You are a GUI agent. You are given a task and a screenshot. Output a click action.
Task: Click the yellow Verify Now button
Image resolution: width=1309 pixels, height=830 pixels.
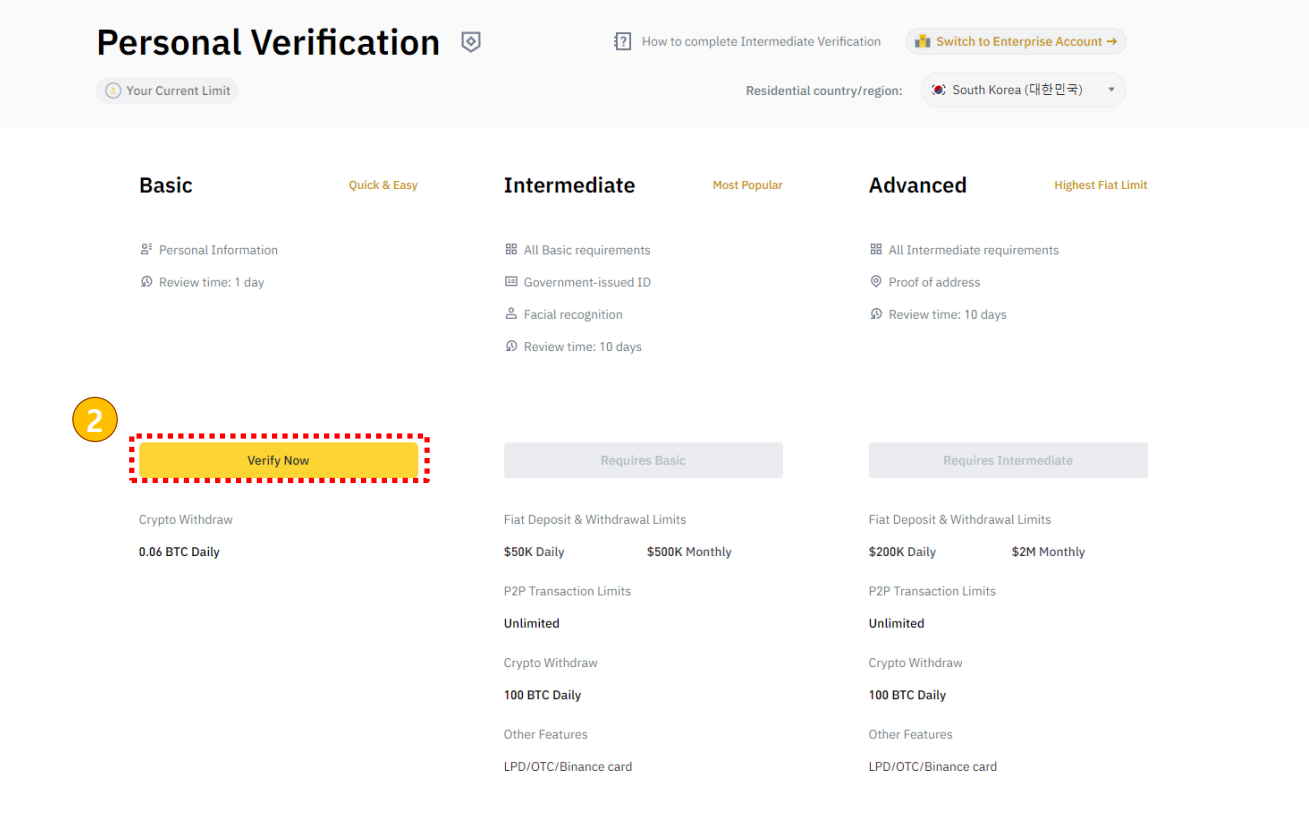278,460
